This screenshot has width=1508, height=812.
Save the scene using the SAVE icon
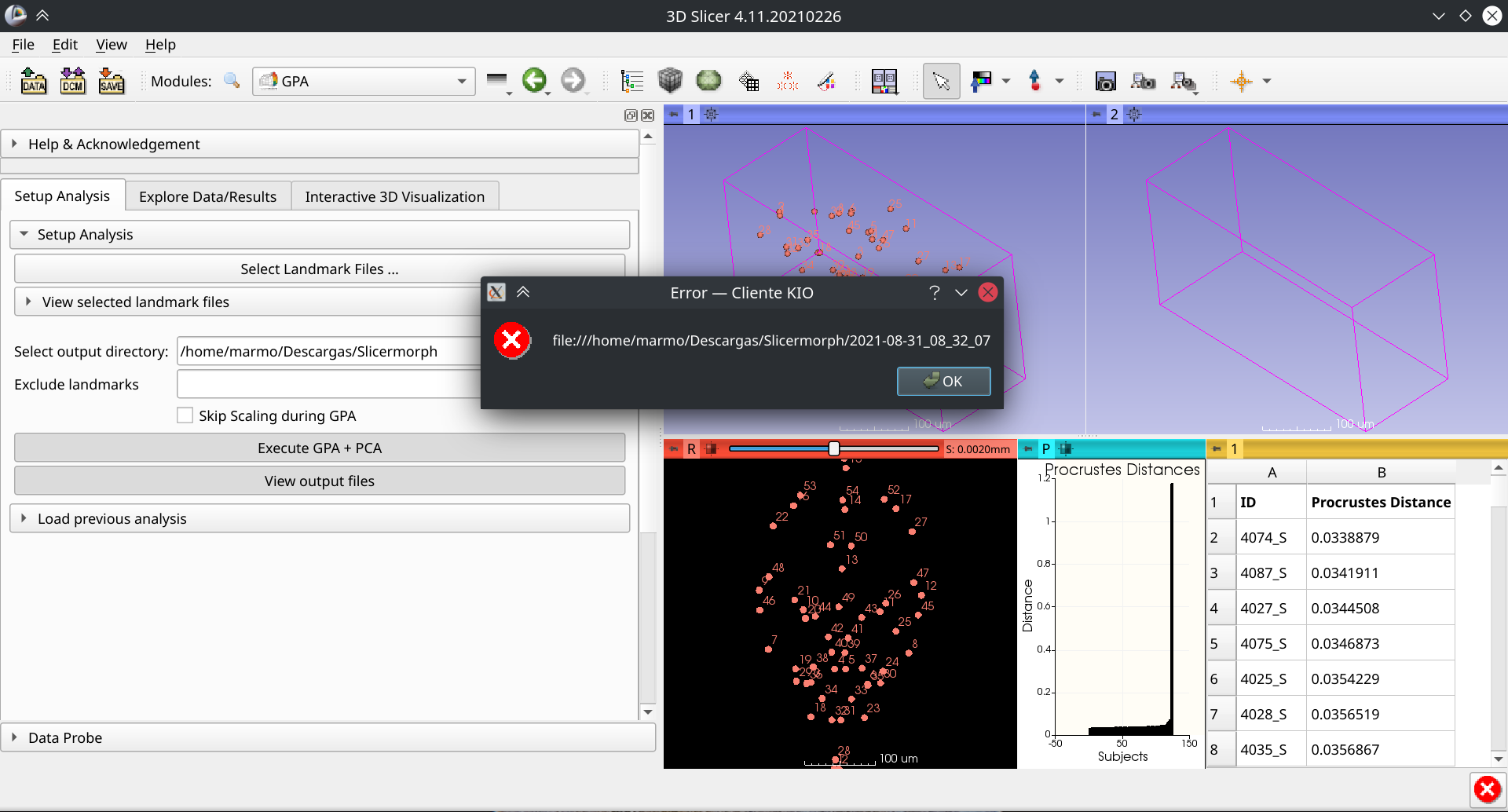coord(112,81)
